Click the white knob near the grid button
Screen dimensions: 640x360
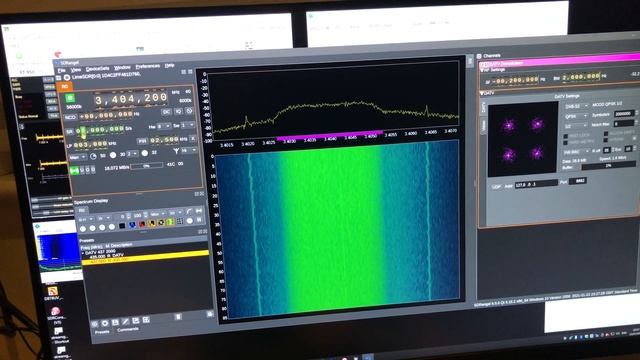pyautogui.click(x=190, y=220)
